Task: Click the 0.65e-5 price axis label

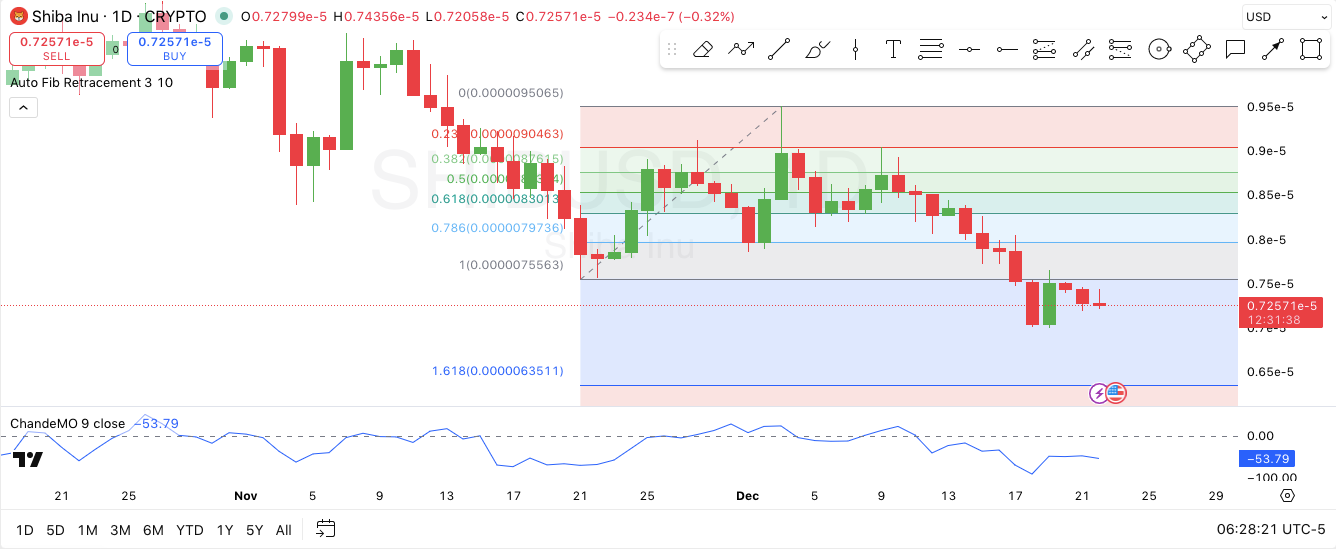Action: pyautogui.click(x=1271, y=371)
